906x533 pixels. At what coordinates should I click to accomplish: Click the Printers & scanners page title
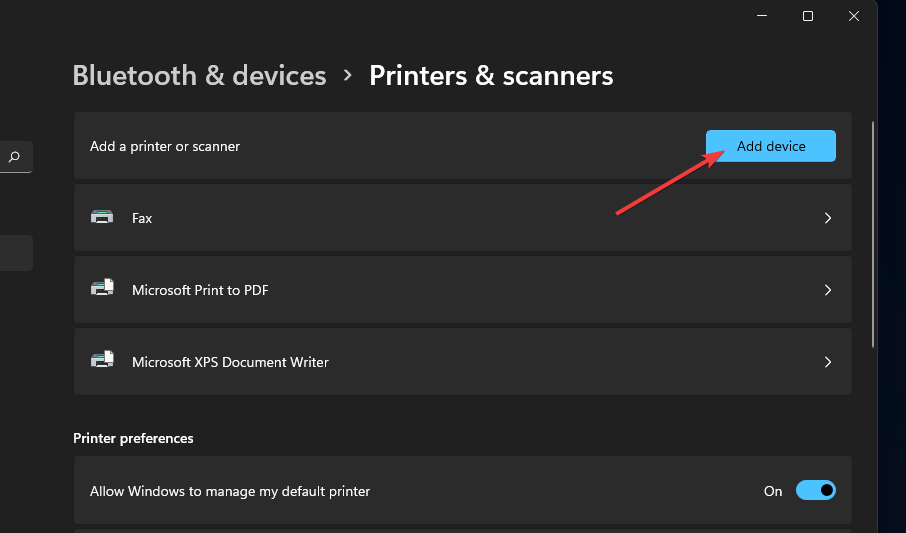coord(491,76)
